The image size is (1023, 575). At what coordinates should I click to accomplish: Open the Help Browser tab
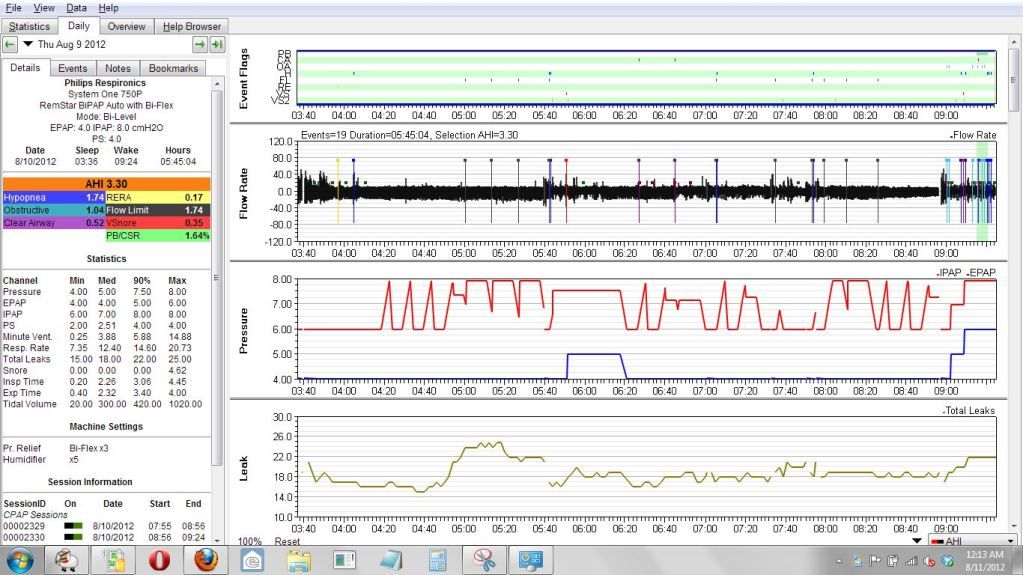point(192,27)
